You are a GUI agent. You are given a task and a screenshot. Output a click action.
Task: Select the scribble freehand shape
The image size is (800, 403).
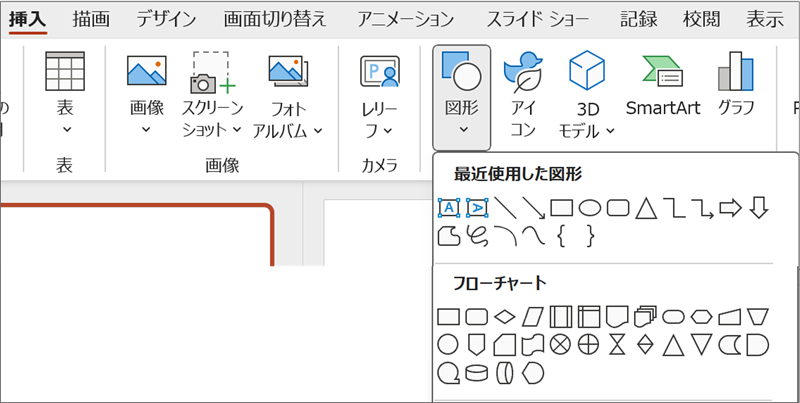477,236
